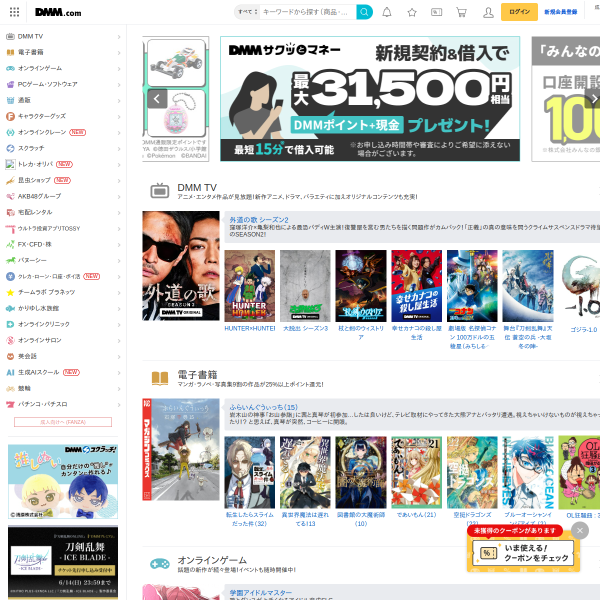Open the 外道の歌 シーズン2 title link
This screenshot has width=600, height=600.
[x=259, y=220]
